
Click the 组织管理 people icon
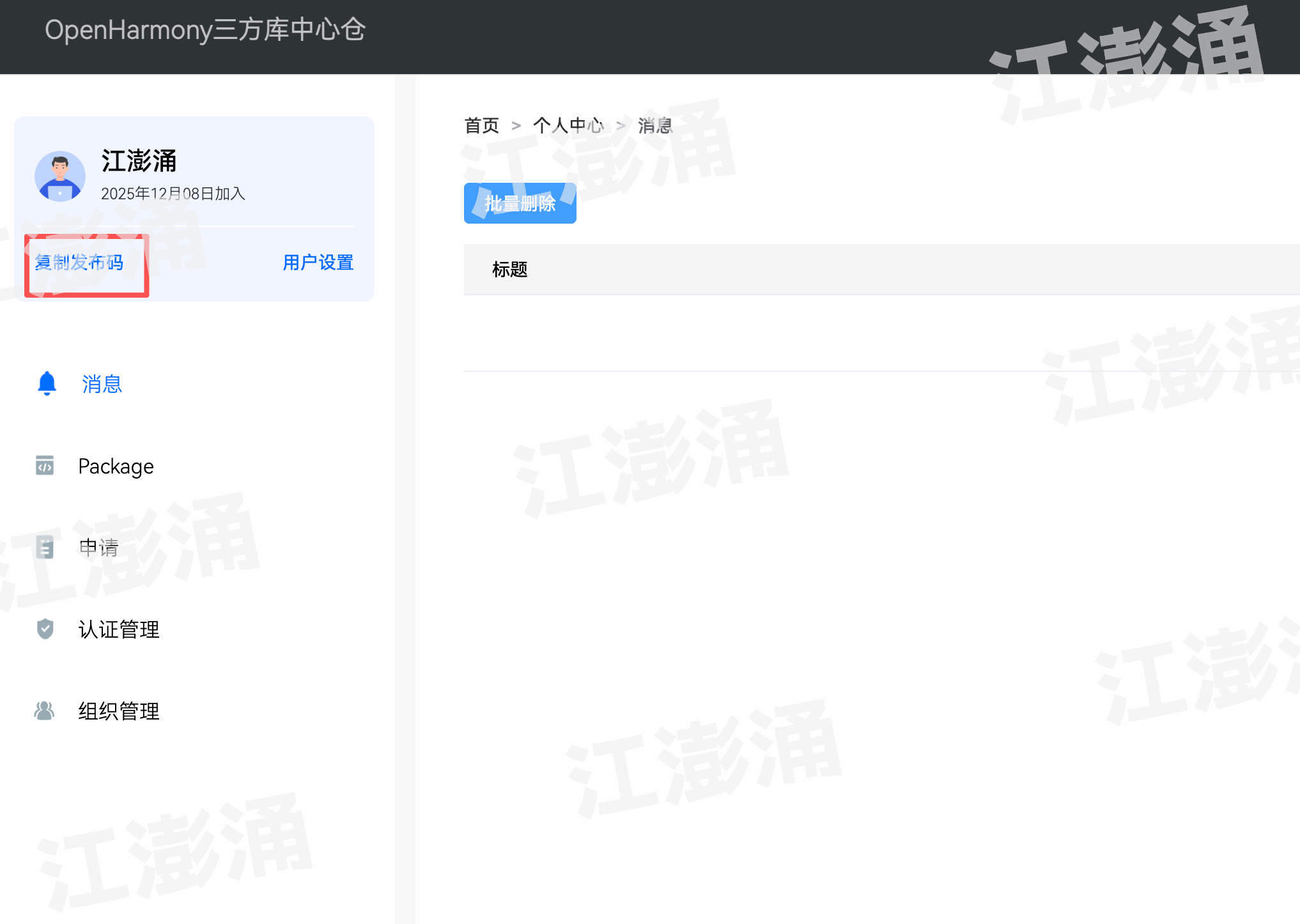[x=45, y=711]
